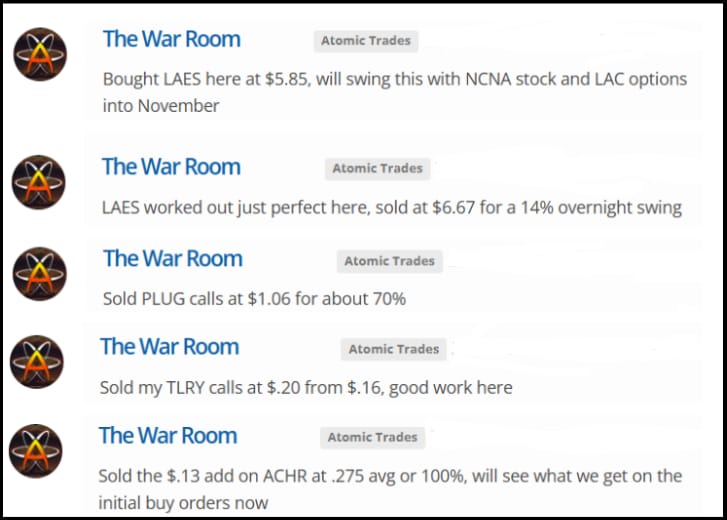Select the message about the 14% overnight swing
This screenshot has height=520, width=727.
tap(391, 208)
